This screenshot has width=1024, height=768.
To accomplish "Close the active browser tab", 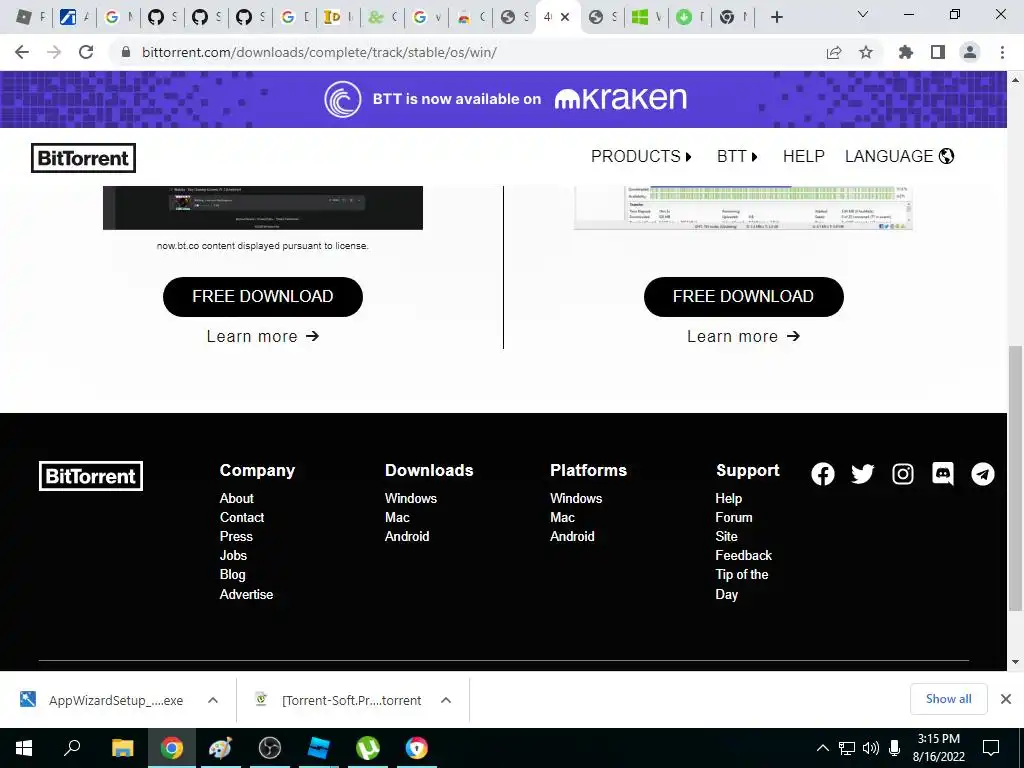I will pyautogui.click(x=565, y=17).
